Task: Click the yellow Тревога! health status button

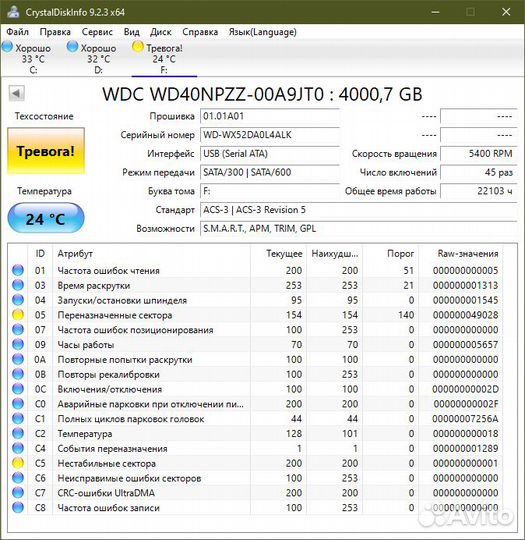Action: (x=46, y=151)
